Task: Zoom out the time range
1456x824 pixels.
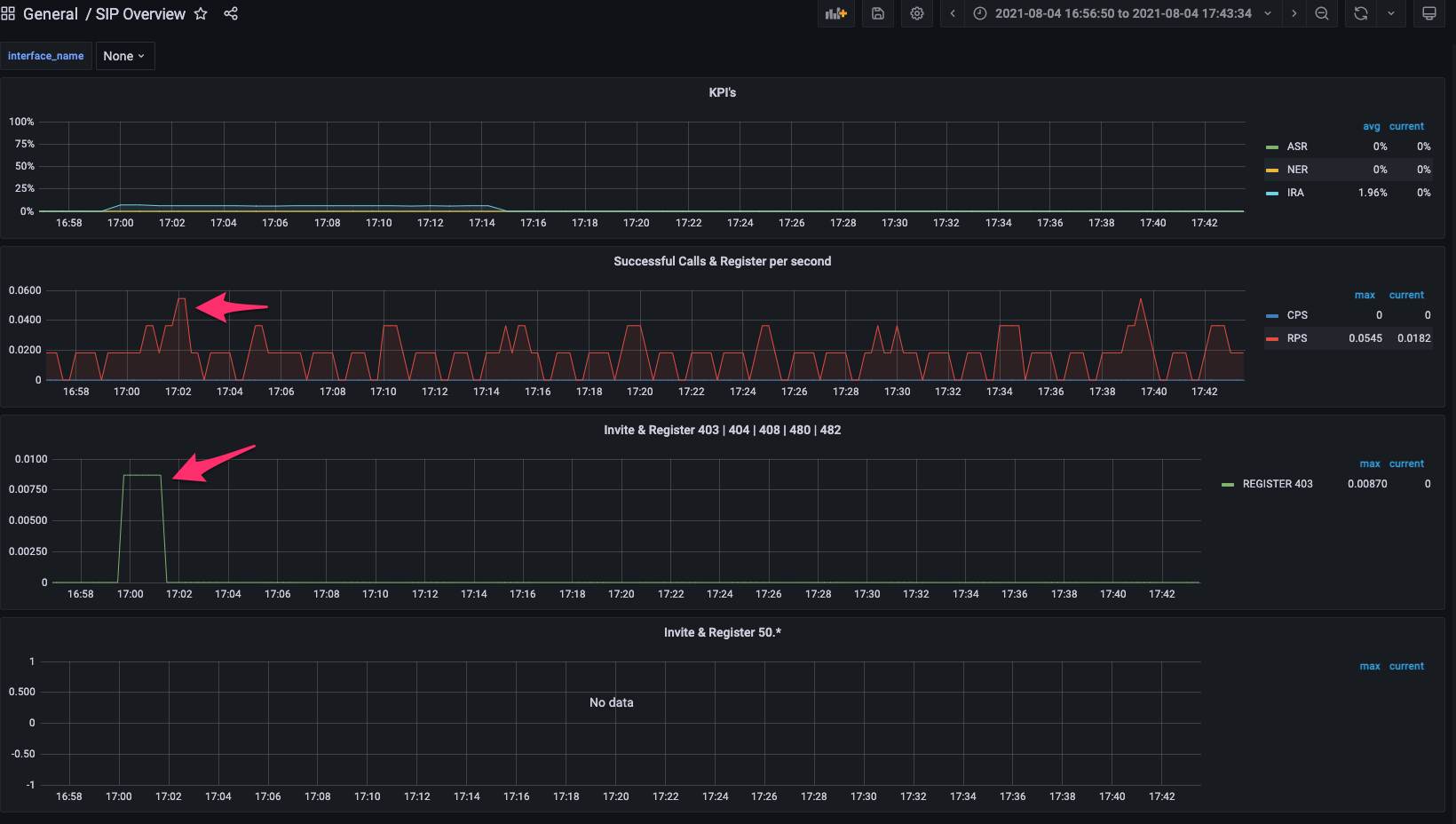Action: click(1322, 13)
